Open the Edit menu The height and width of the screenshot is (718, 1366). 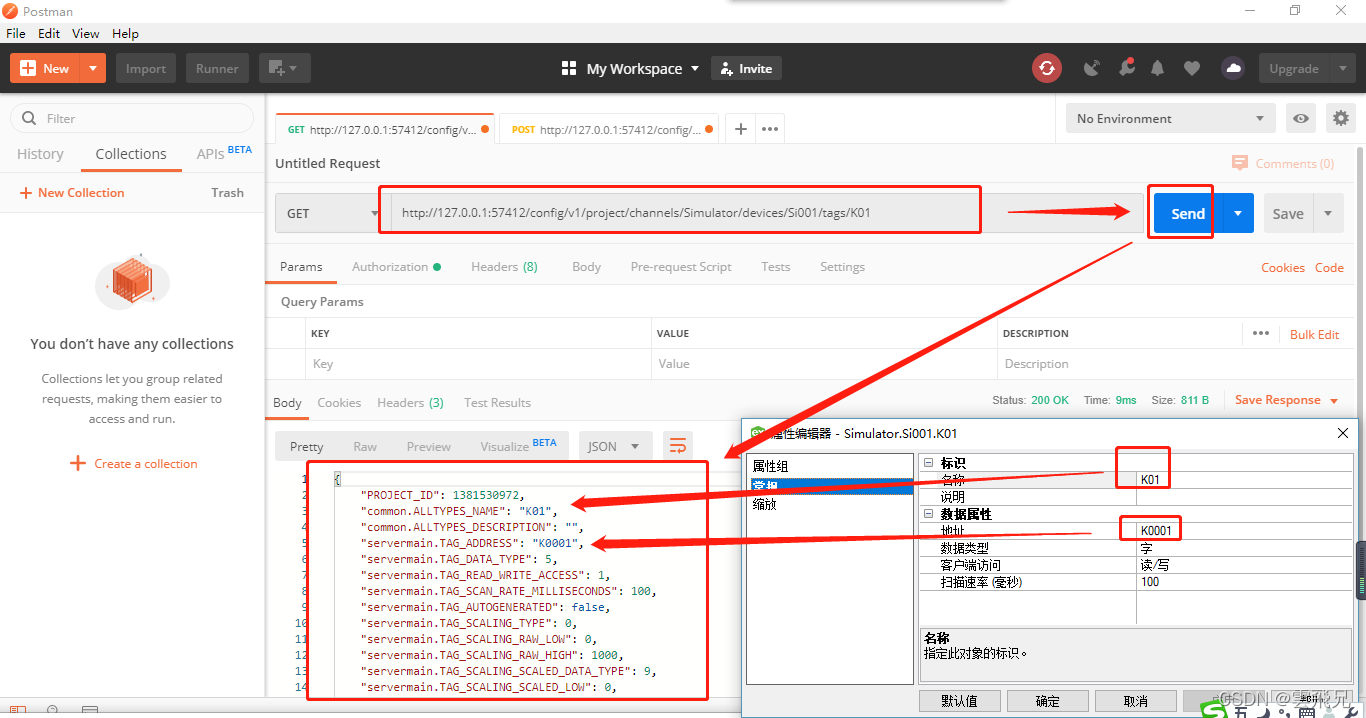click(49, 33)
